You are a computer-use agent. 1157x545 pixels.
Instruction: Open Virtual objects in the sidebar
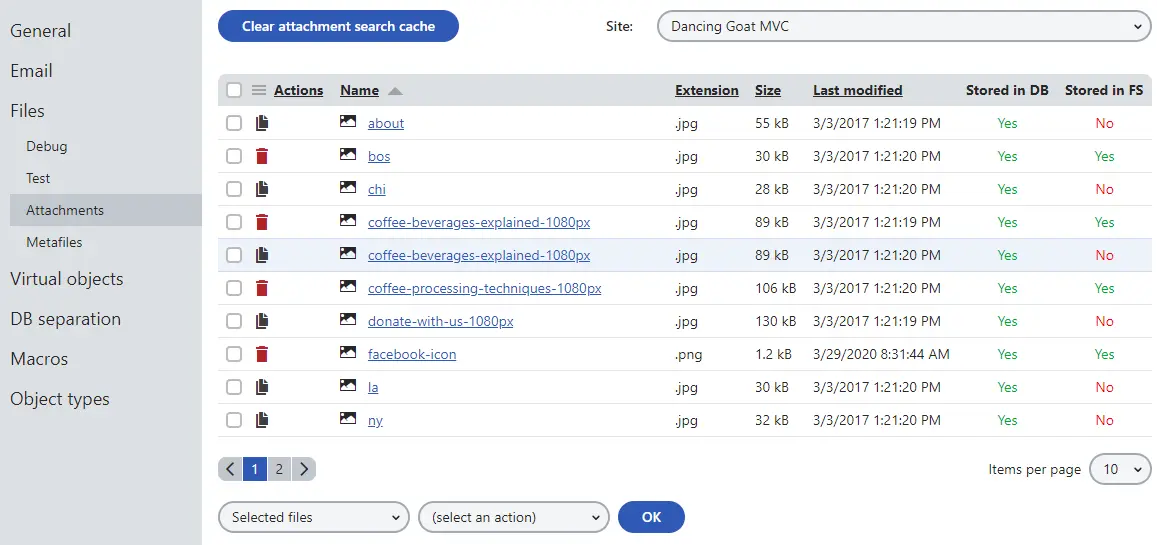click(66, 280)
